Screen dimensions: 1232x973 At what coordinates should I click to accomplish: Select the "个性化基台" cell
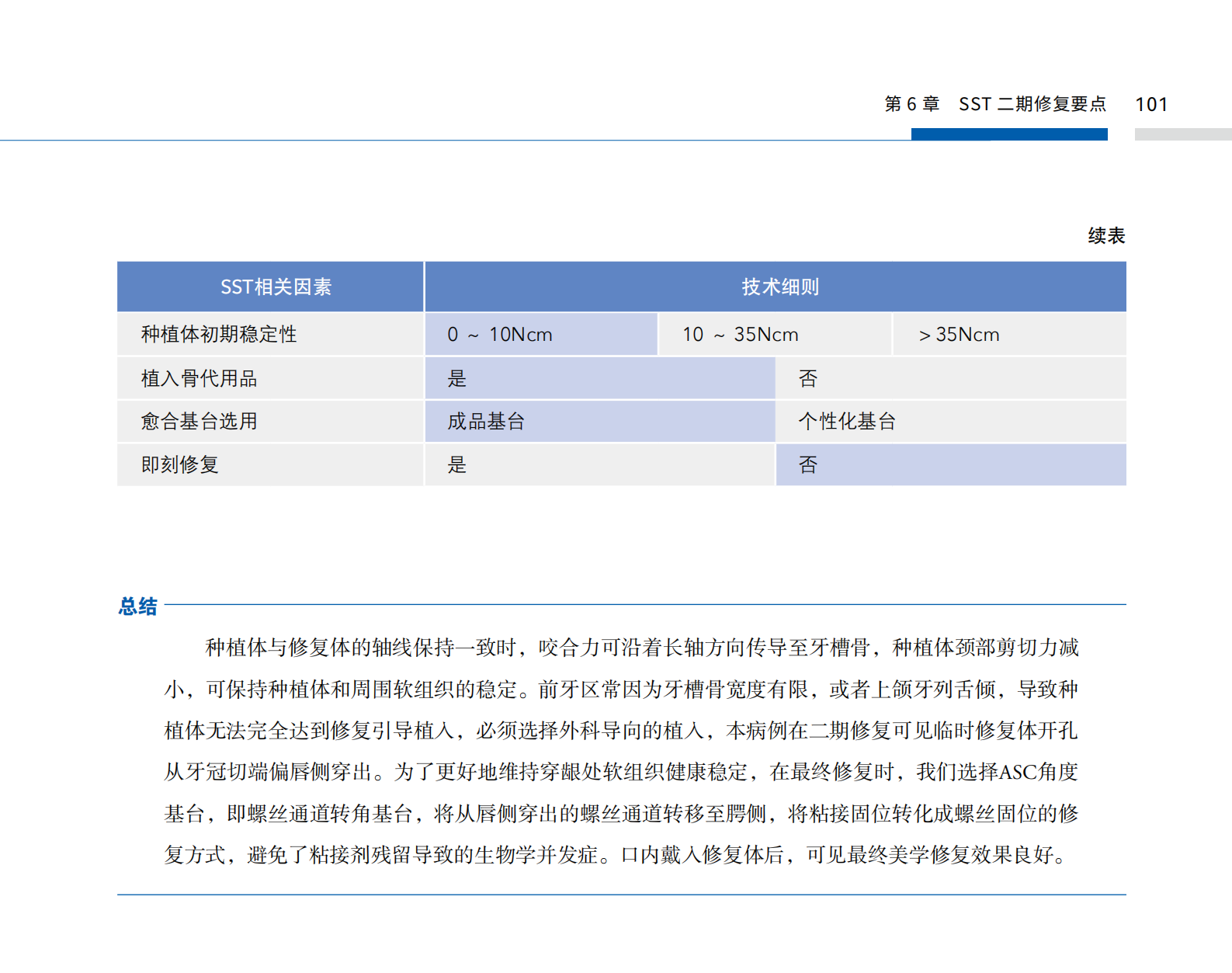[x=847, y=422]
